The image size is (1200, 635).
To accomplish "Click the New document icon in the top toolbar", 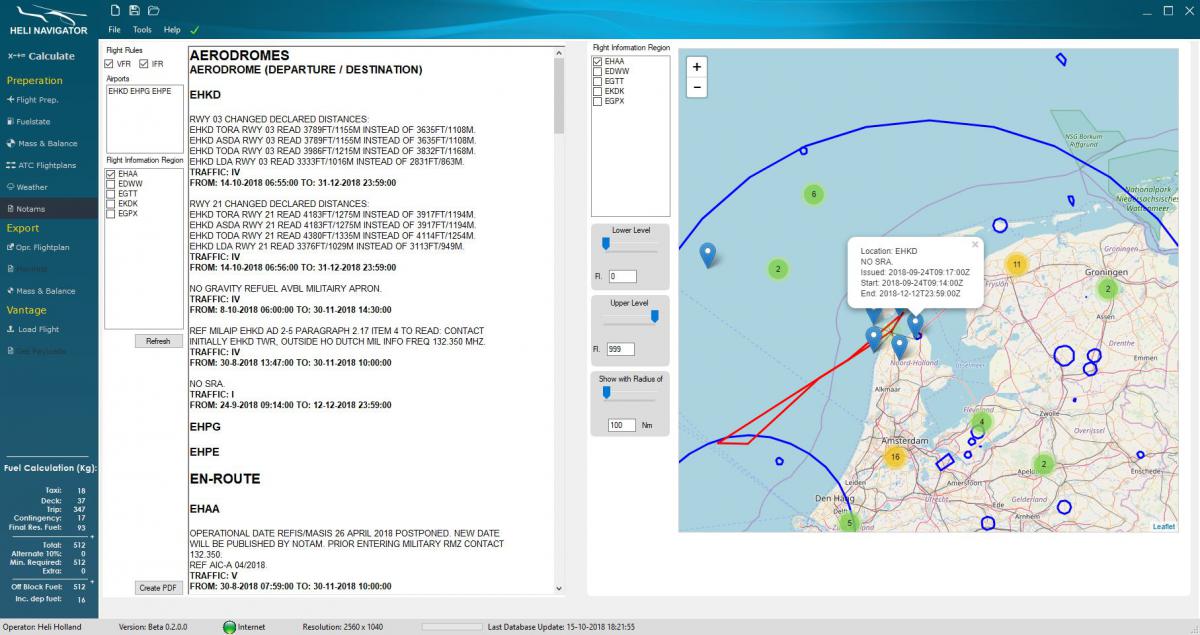I will pos(116,11).
